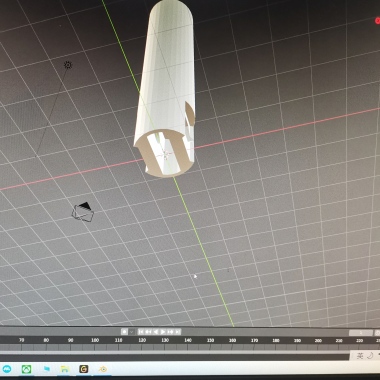Viewport: 380px width, 380px height.
Task: Select the point light object in viewport
Action: coord(68,65)
